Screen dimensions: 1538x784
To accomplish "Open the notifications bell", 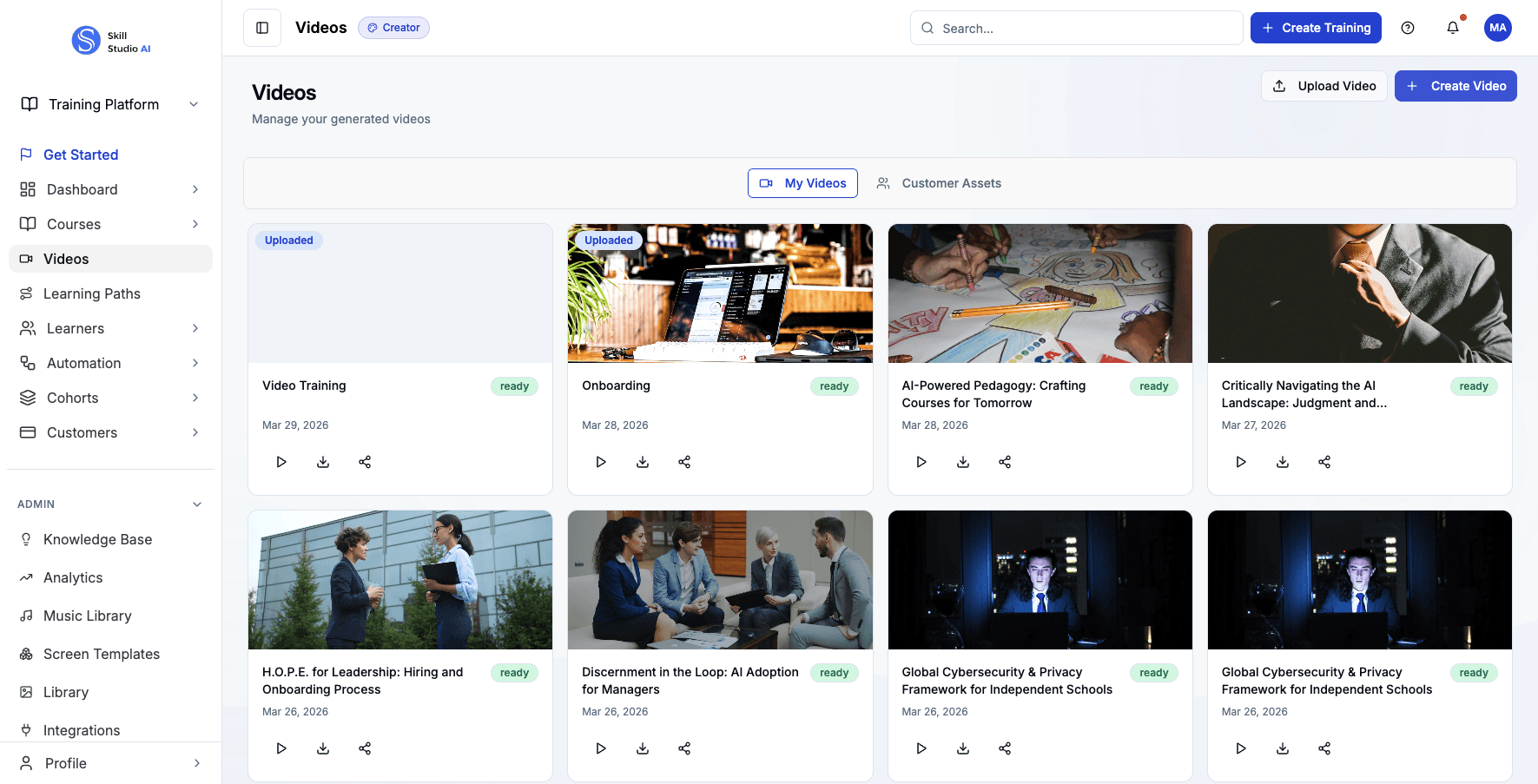I will tap(1452, 27).
